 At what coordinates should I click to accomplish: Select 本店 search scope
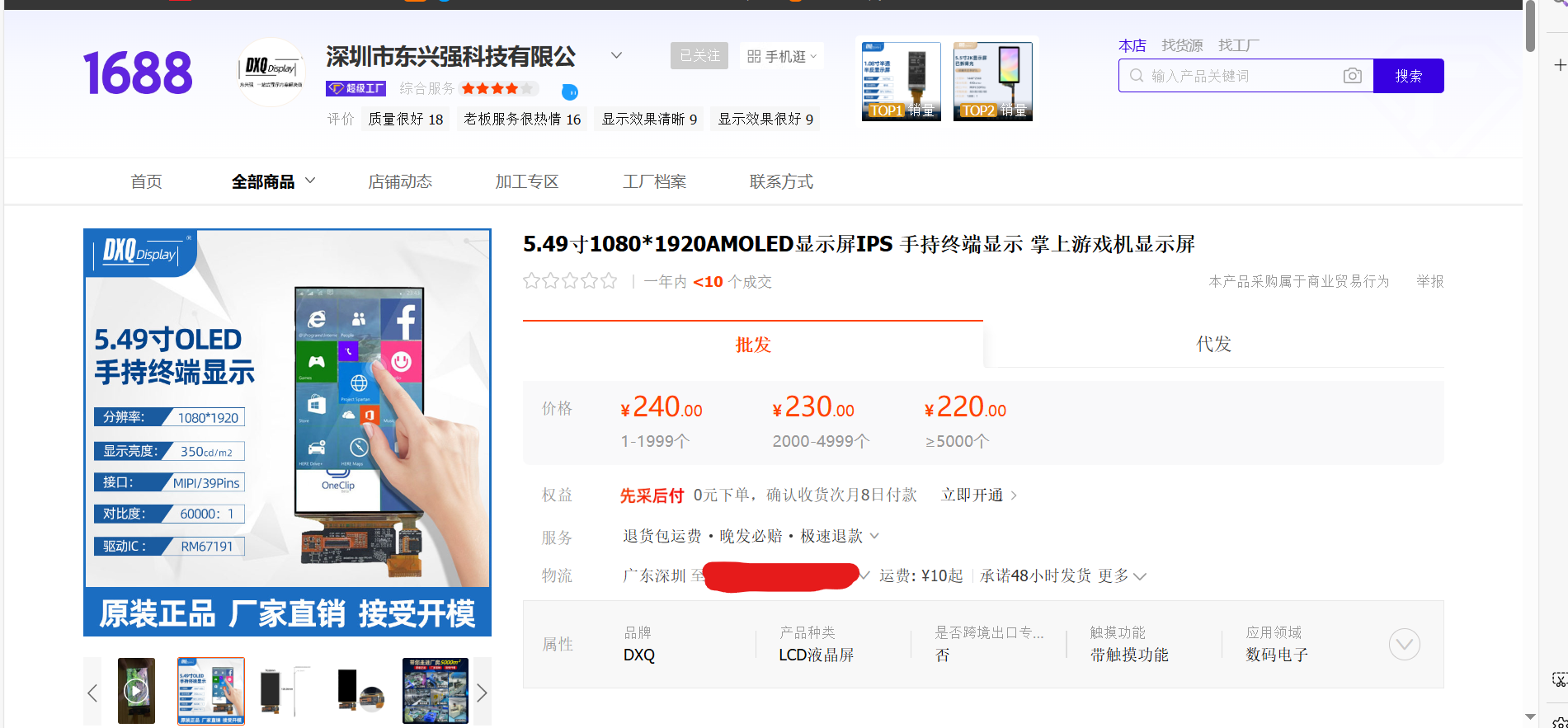(1132, 45)
